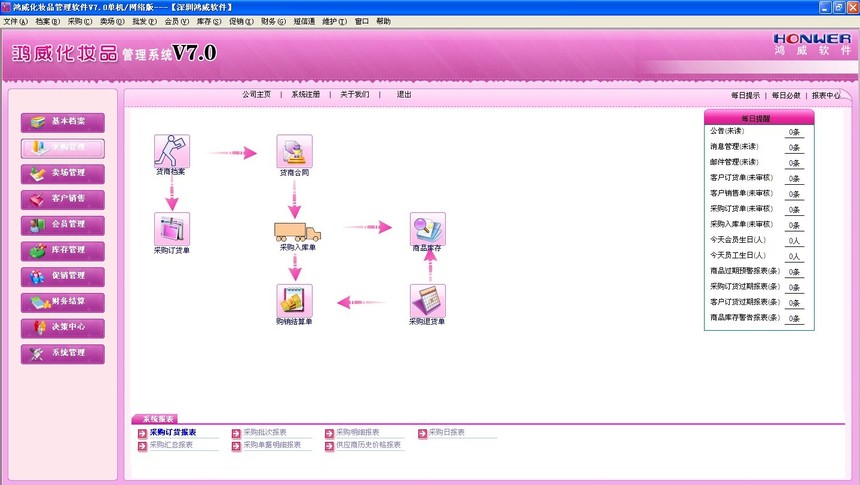Click the 关于我们 link
Screen dimensions: 860x485
pyautogui.click(x=354, y=94)
